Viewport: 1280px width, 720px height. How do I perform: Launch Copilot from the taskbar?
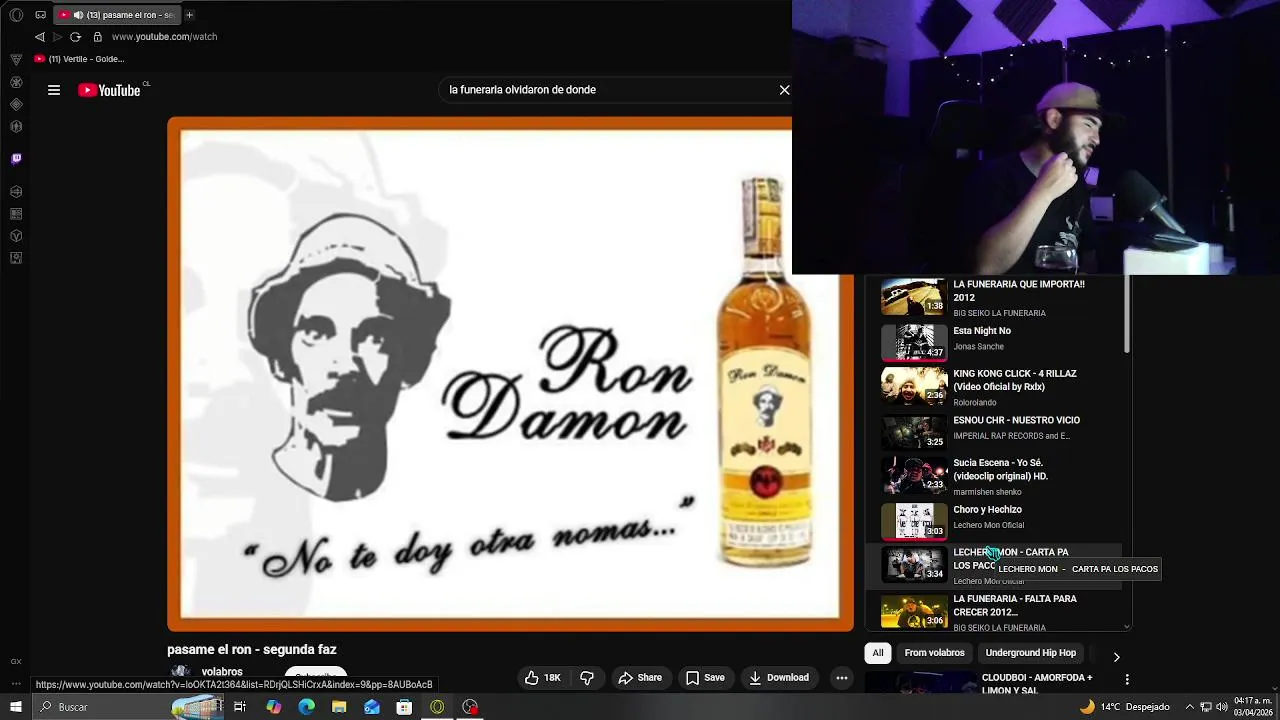273,707
